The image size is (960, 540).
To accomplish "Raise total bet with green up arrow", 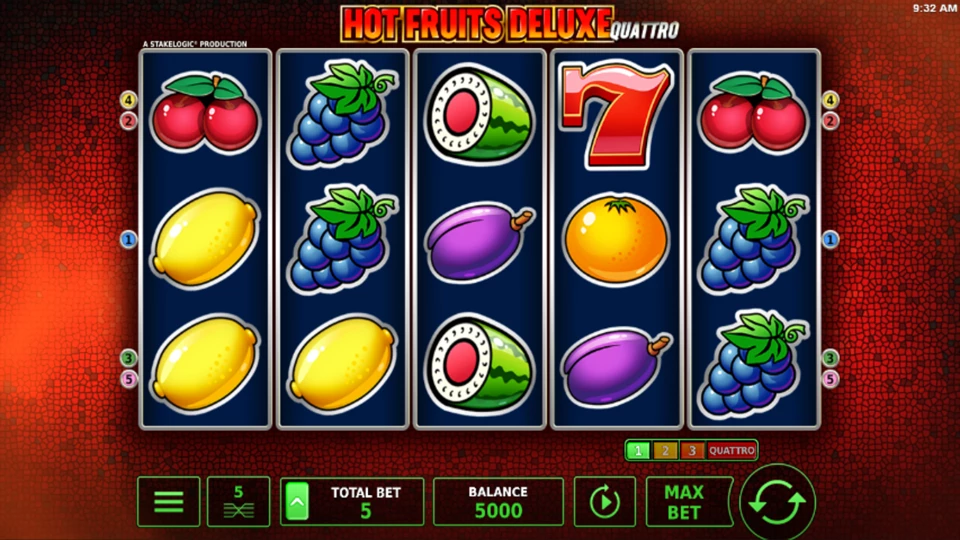I will click(297, 501).
